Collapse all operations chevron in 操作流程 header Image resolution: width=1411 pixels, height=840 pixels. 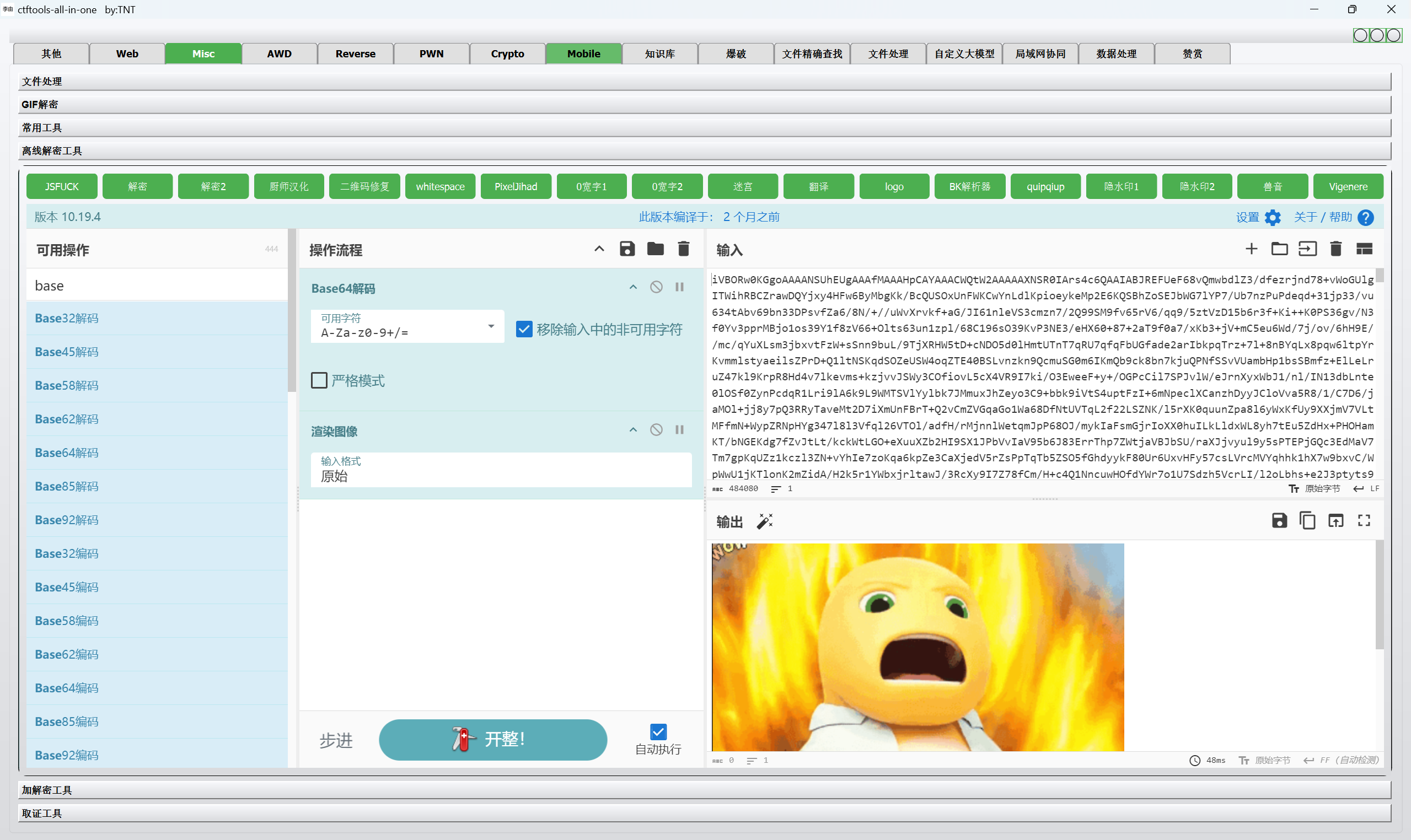click(x=599, y=249)
